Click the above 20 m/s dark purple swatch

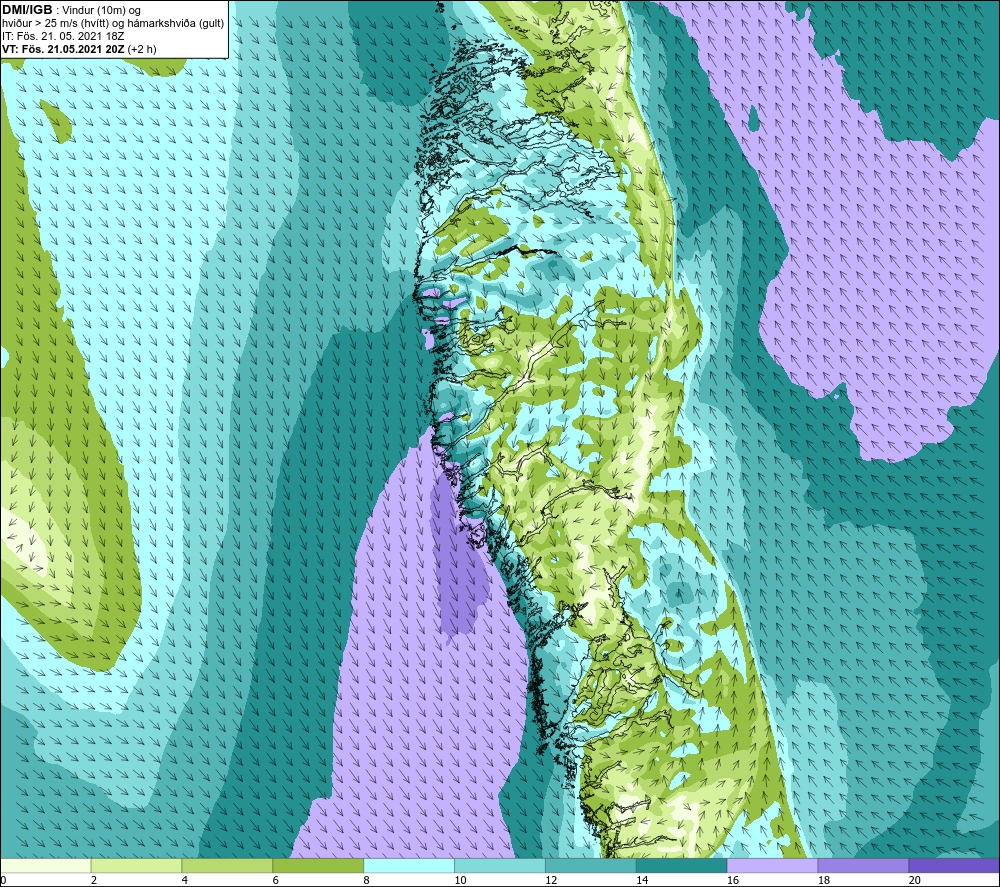953,866
